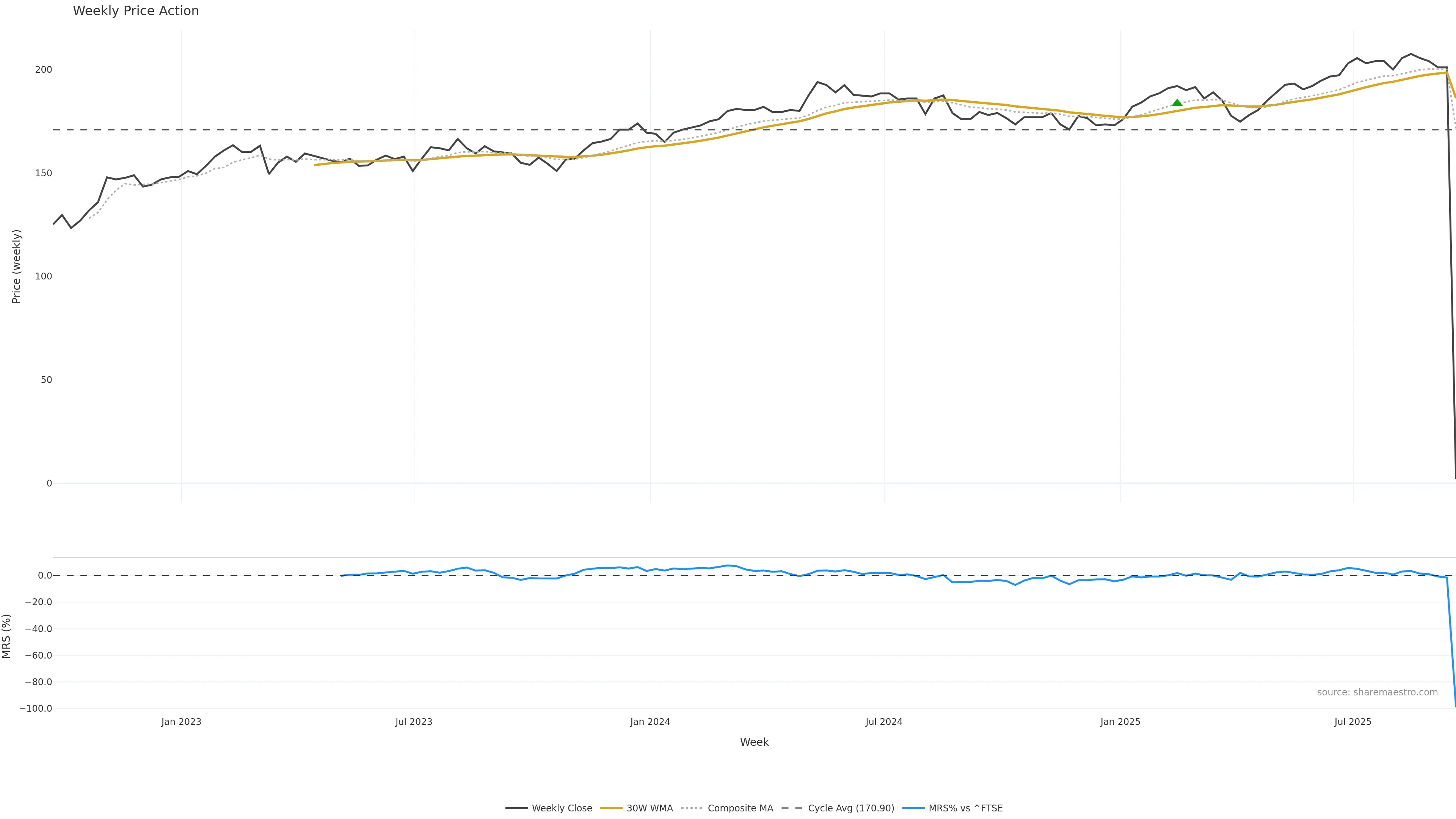Screen dimensions: 1456x819
Task: Select the Jan 2024 x-axis label
Action: [650, 722]
